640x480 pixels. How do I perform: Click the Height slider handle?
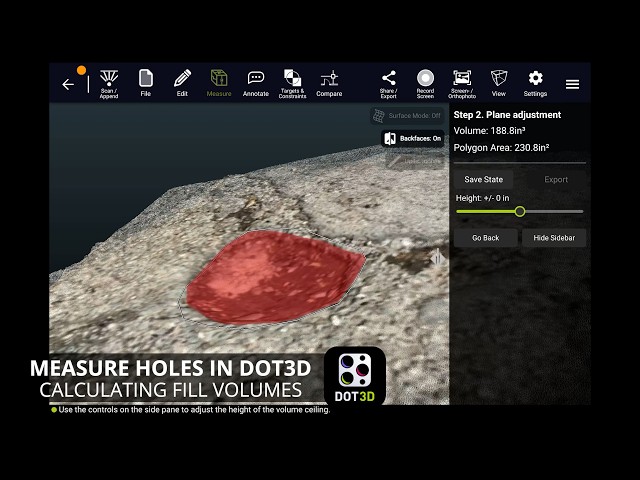pyautogui.click(x=520, y=211)
